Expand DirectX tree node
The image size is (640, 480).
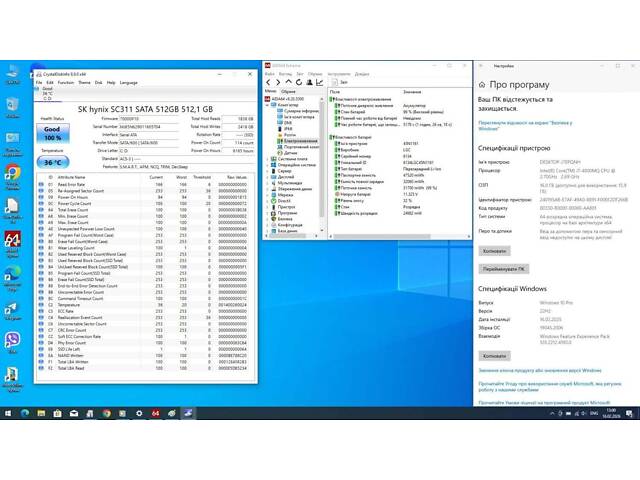click(267, 201)
